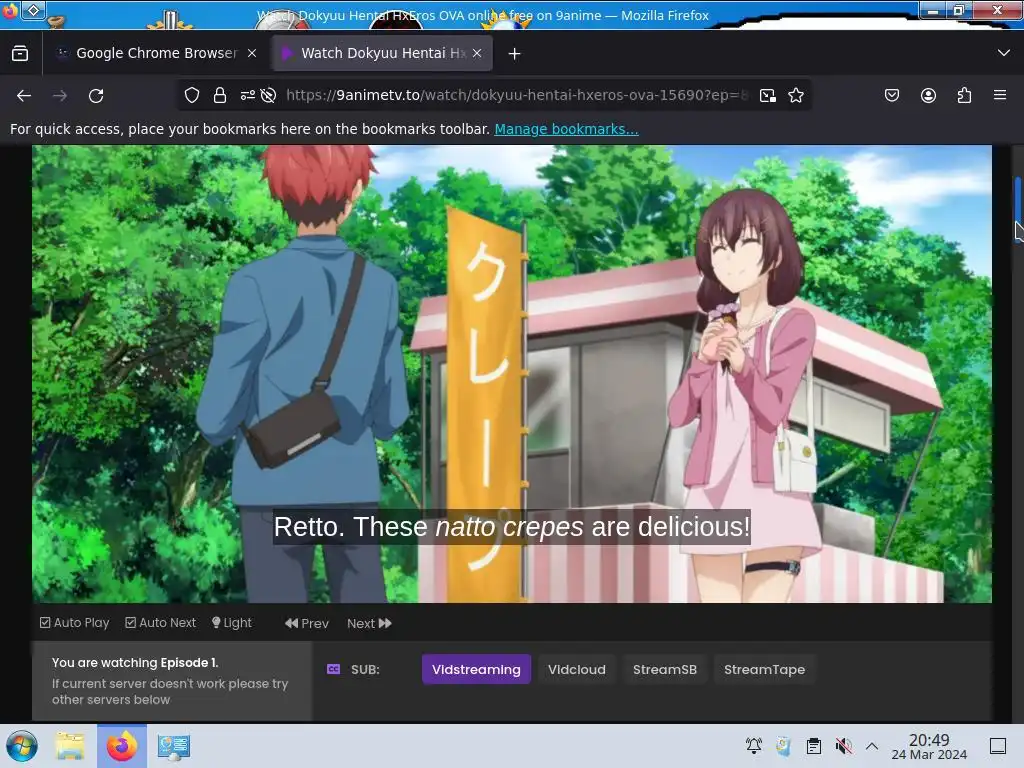Switch to StreamTape server

coord(764,669)
